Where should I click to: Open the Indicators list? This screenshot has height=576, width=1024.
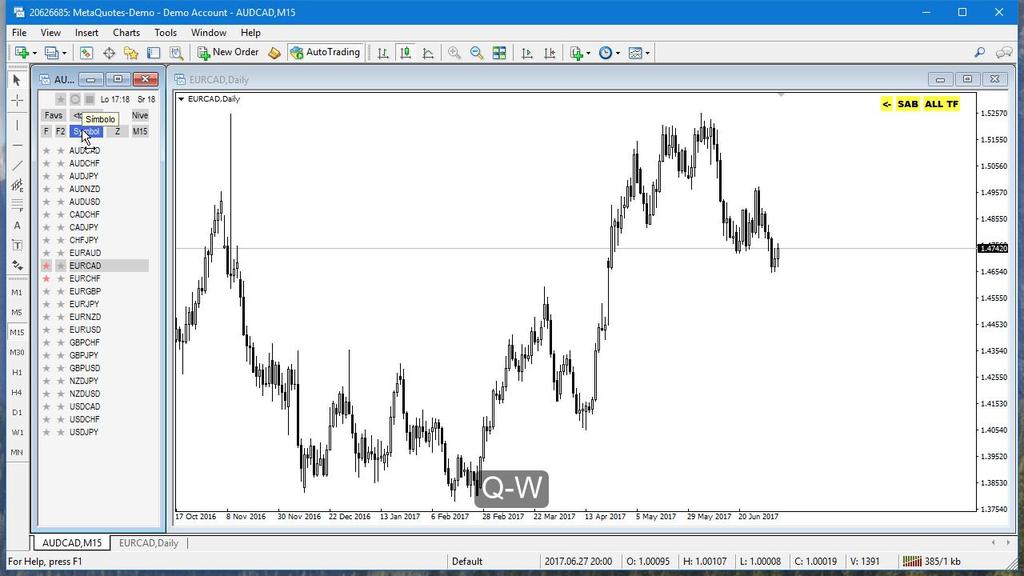(578, 52)
